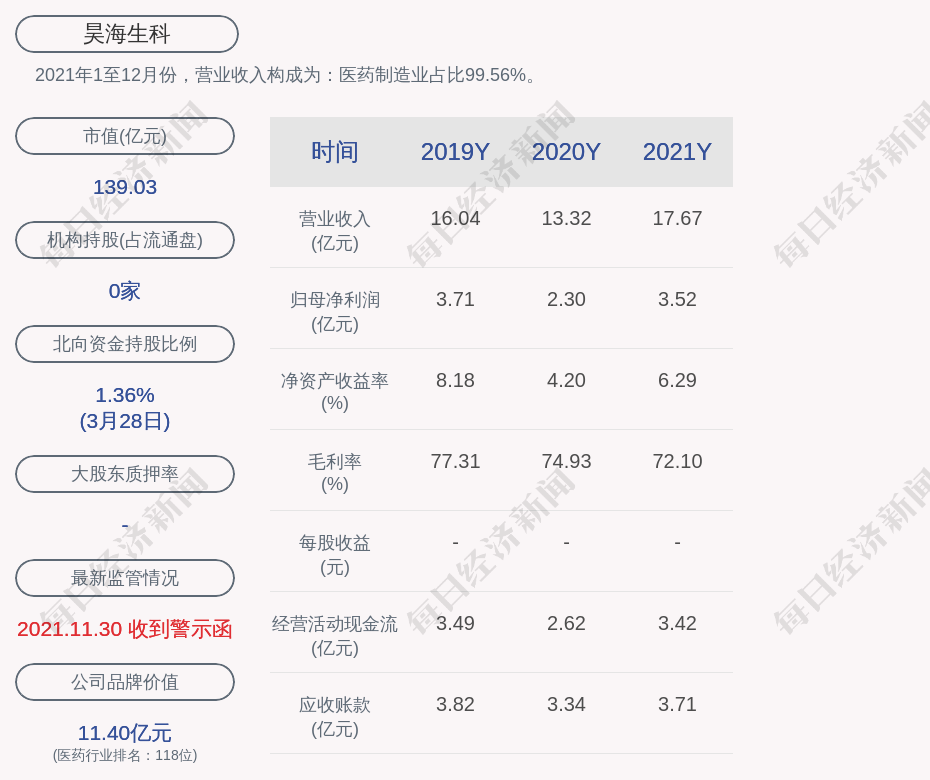This screenshot has width=930, height=780.
Task: Select 2019 receivables value 3.82
Action: [455, 705]
